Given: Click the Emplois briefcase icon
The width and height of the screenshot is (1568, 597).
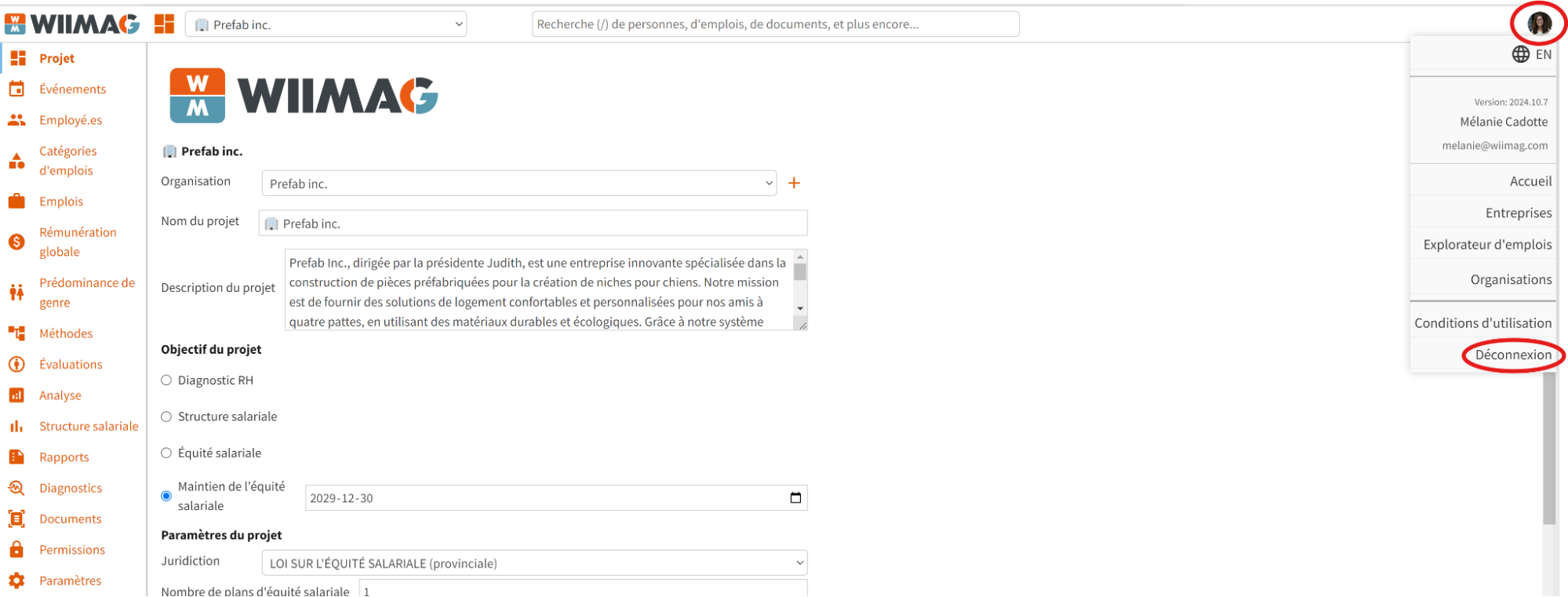Looking at the screenshot, I should click(x=16, y=202).
